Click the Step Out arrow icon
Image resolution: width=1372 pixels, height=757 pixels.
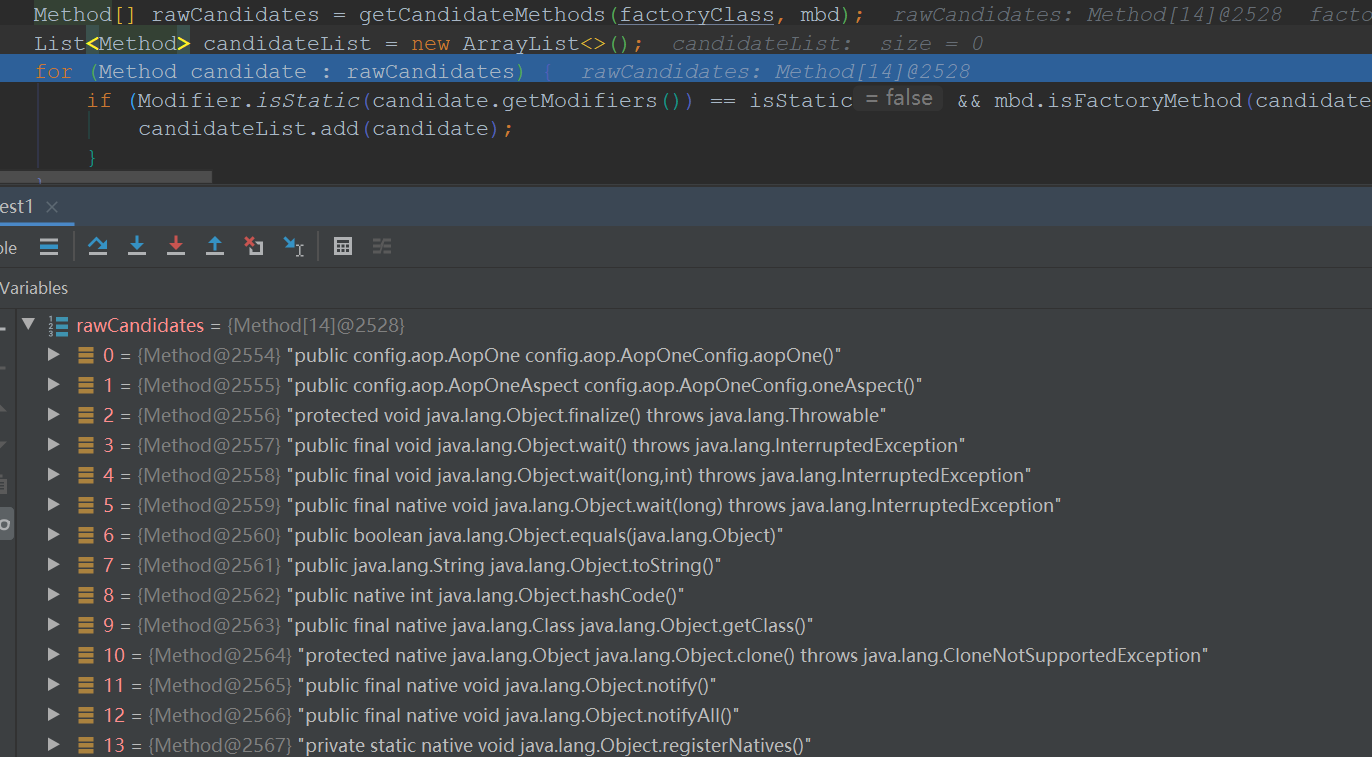(215, 246)
